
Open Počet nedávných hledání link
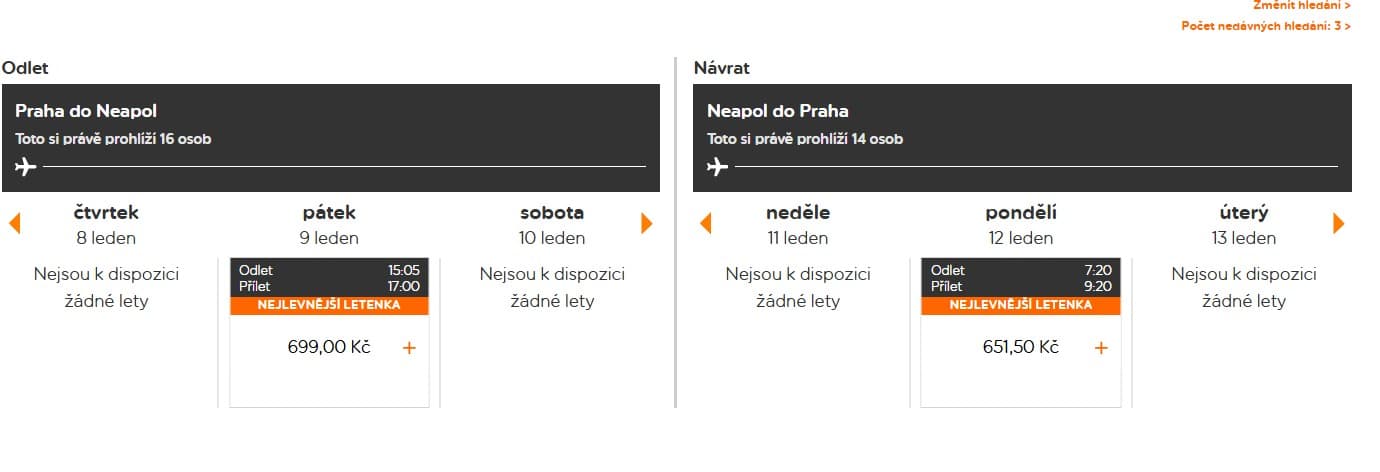point(1265,26)
